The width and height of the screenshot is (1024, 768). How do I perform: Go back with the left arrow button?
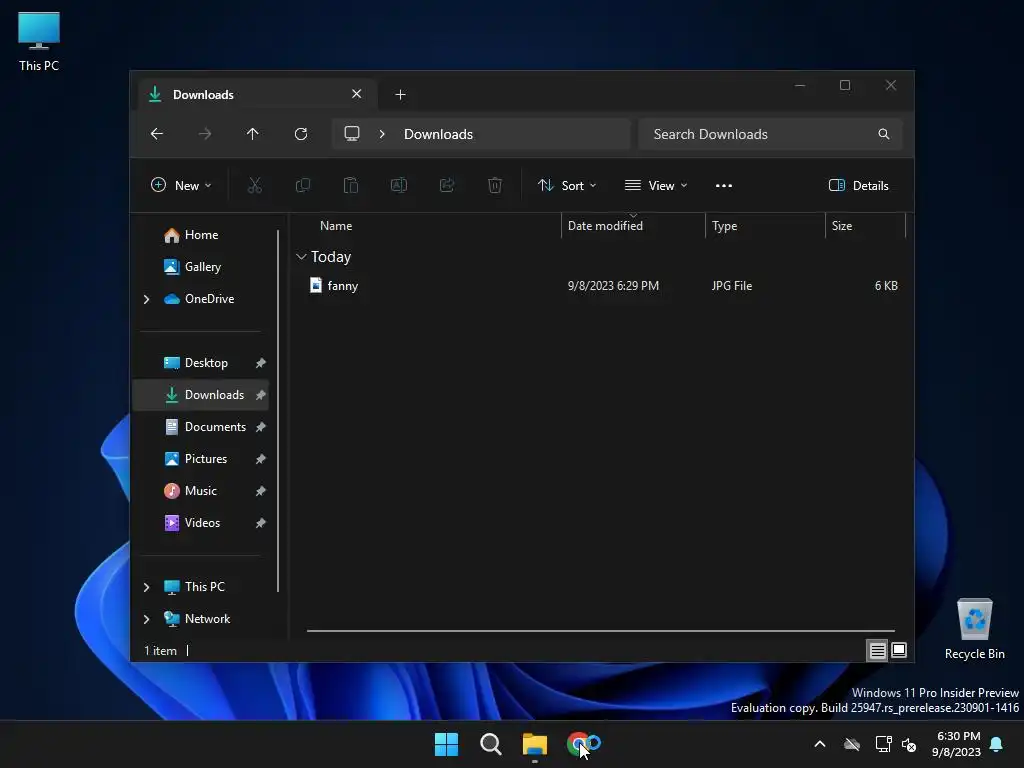click(x=157, y=134)
